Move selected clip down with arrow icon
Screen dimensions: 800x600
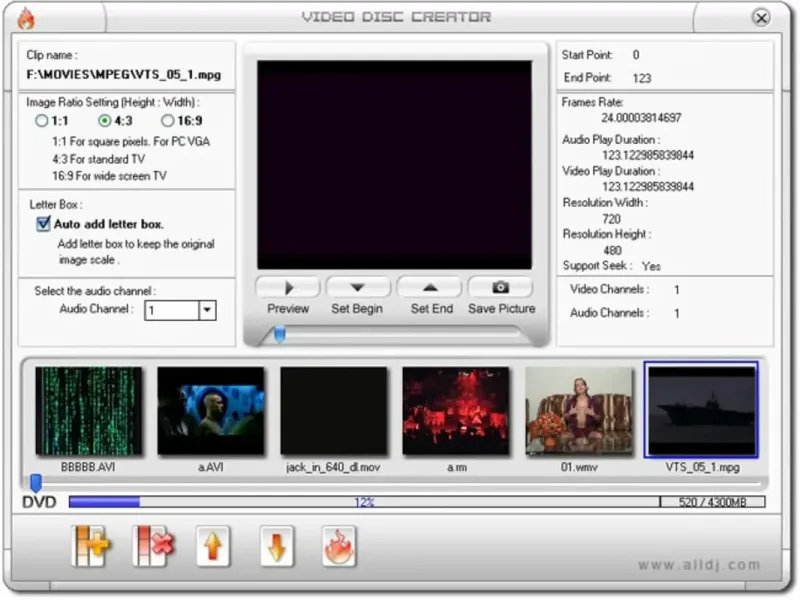coord(276,547)
